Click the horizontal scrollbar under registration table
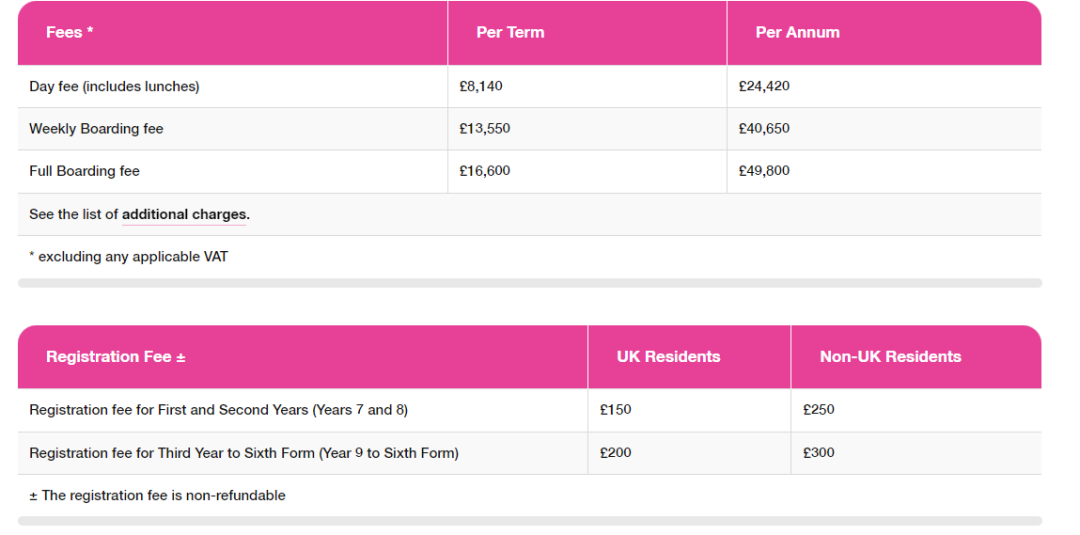1080x535 pixels. point(530,521)
